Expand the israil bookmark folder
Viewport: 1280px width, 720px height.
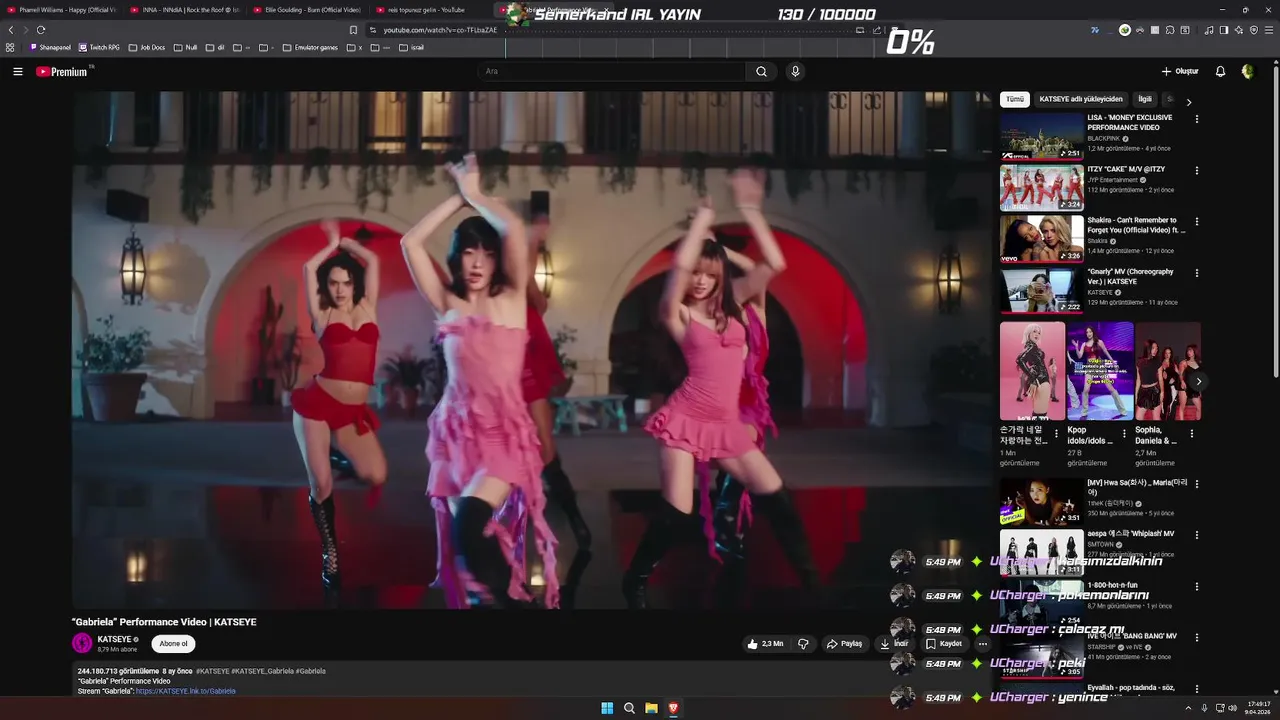[x=411, y=47]
